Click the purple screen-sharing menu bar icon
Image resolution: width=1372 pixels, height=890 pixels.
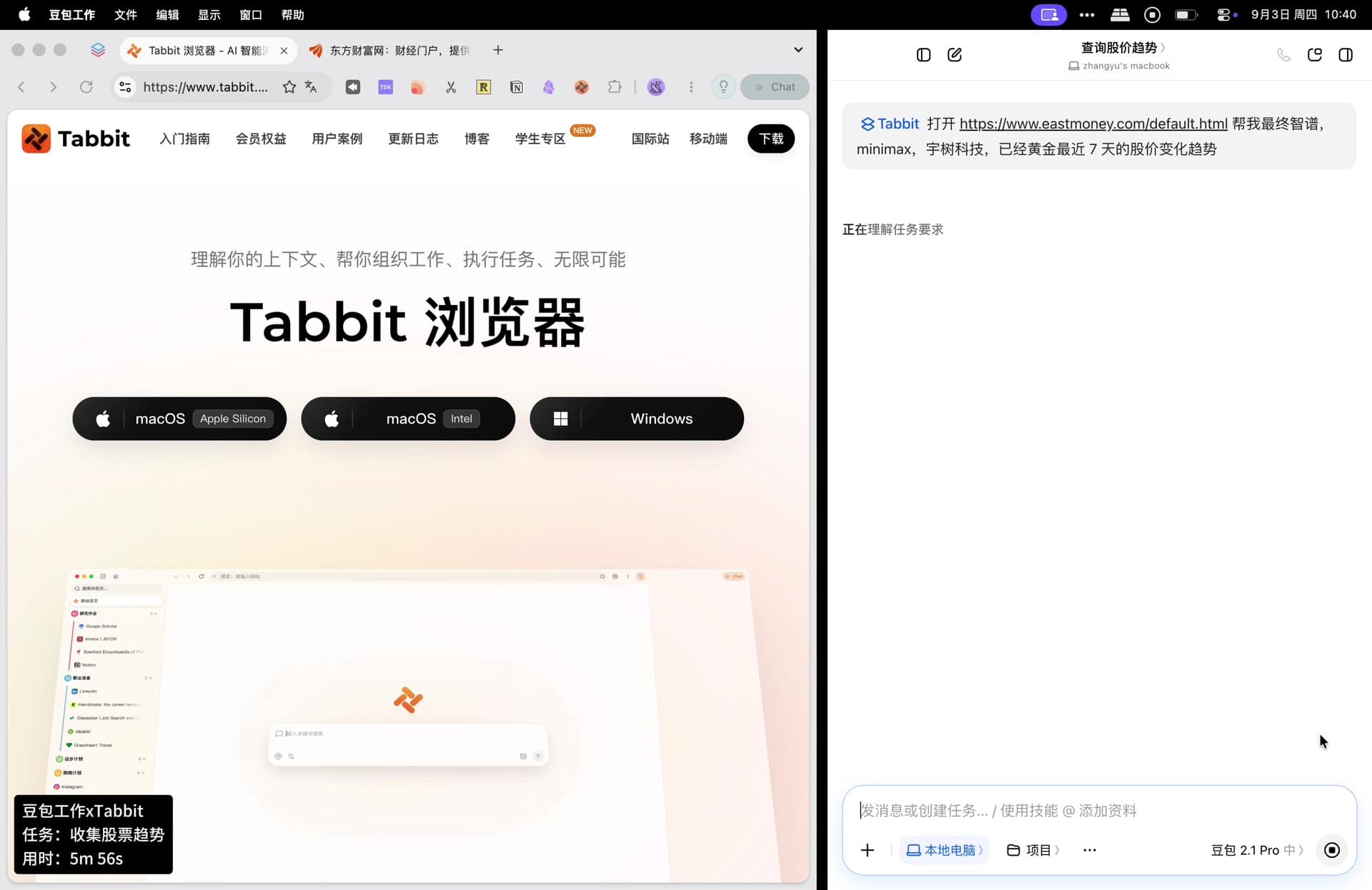(x=1048, y=14)
